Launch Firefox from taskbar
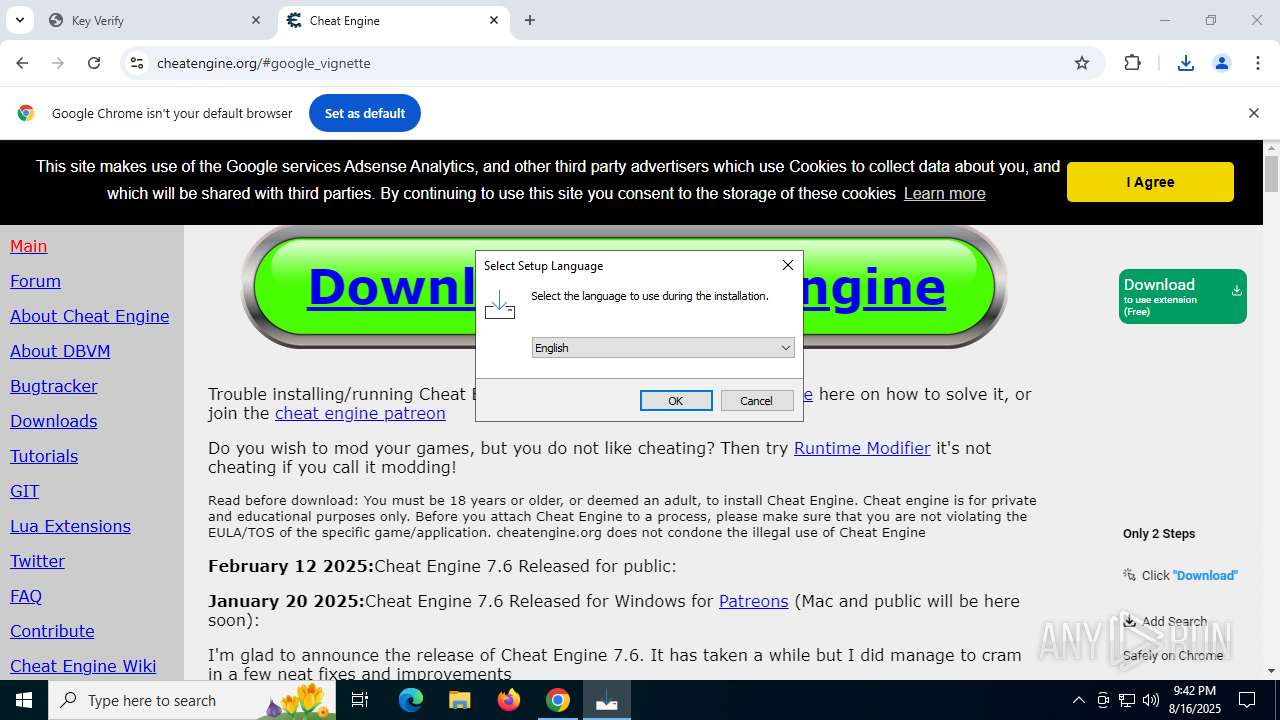 (x=509, y=700)
